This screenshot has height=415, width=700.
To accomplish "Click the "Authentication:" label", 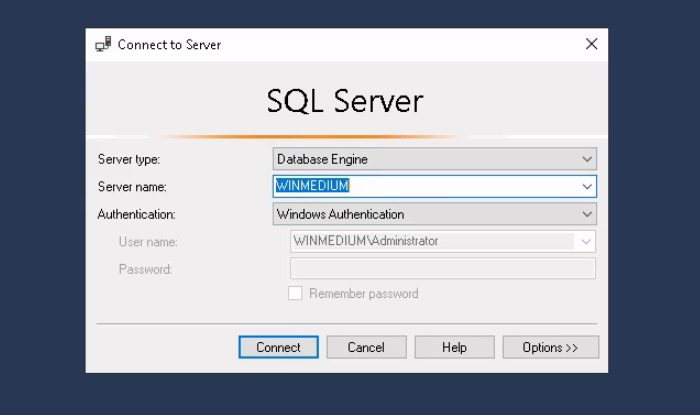I will click(136, 214).
